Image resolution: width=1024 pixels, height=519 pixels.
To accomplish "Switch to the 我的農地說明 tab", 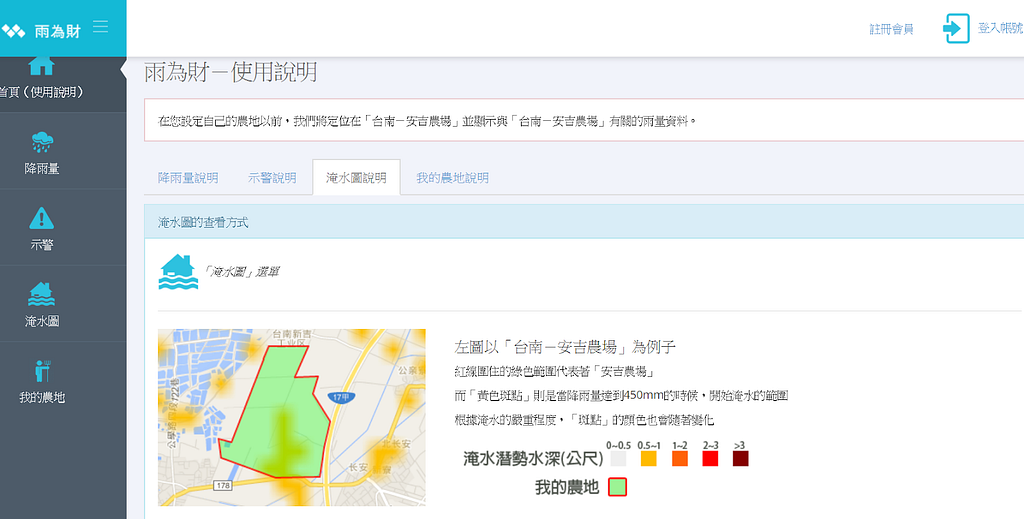I will pyautogui.click(x=453, y=178).
